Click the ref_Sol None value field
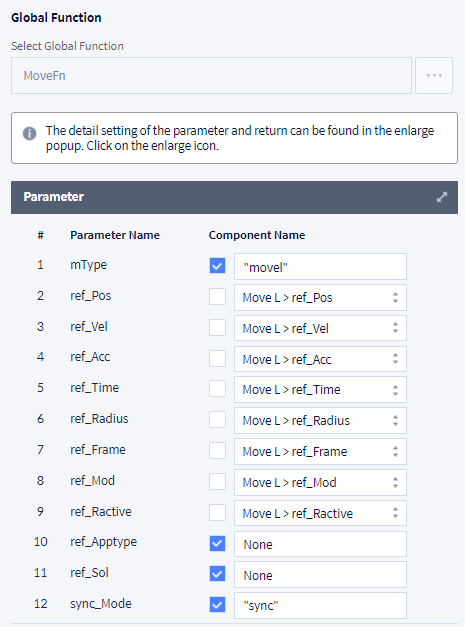This screenshot has height=627, width=465. [320, 575]
